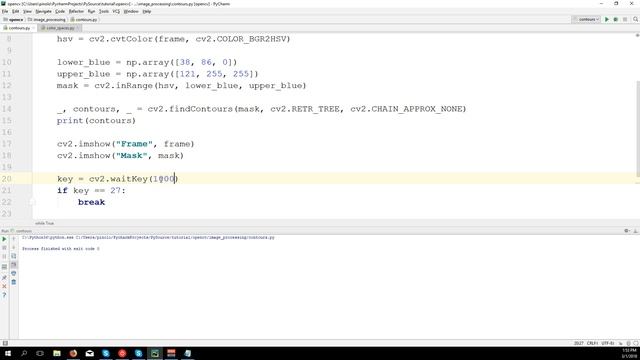Open the View menu
The height and width of the screenshot is (360, 640).
point(27,11)
